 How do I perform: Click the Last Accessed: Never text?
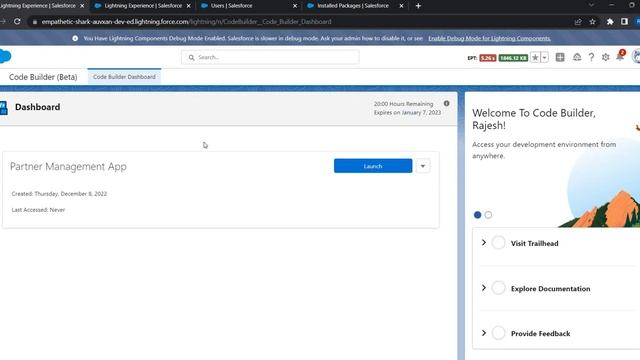(38, 210)
